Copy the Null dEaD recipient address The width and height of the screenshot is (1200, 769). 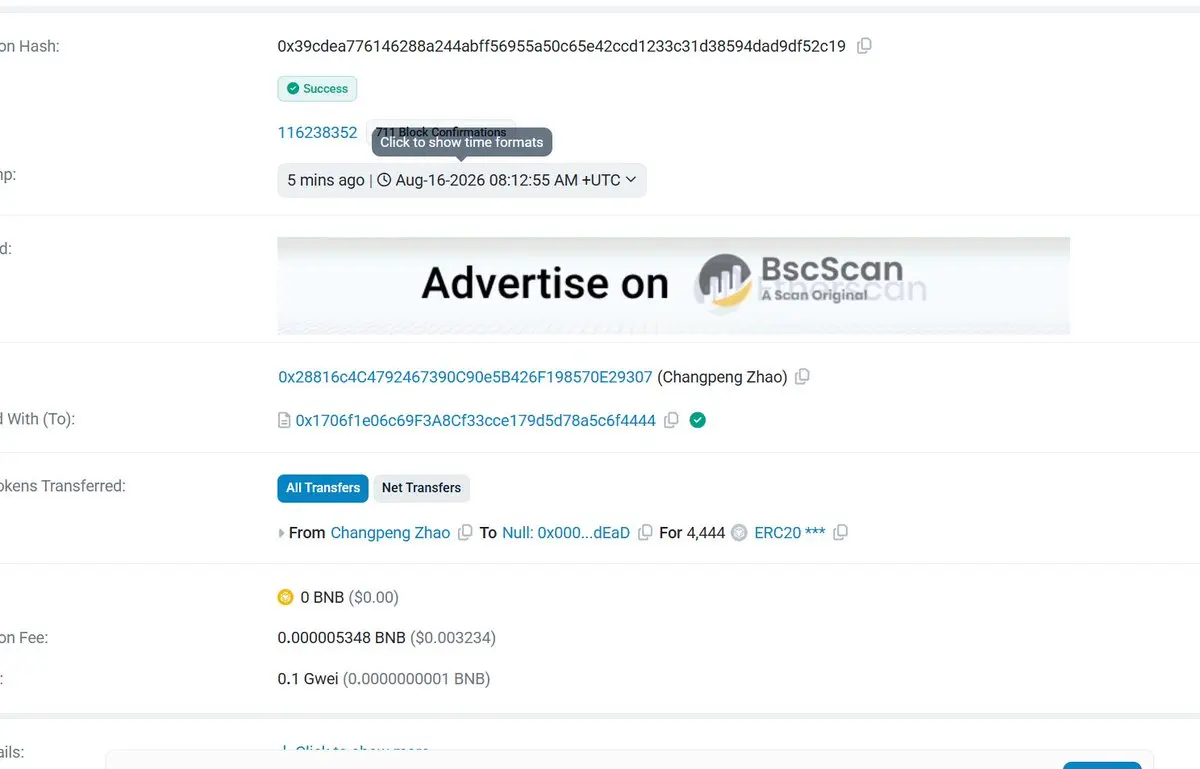tap(646, 533)
